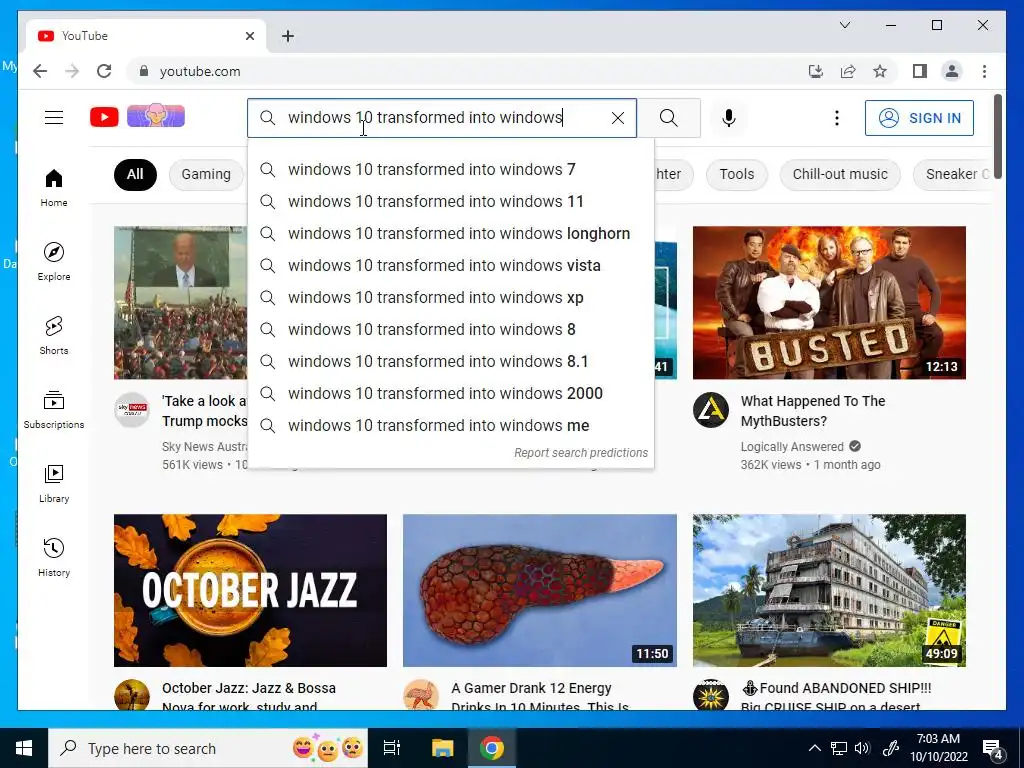This screenshot has width=1024, height=768.
Task: Choose suggestion ending in 'windows xp'
Action: 451,298
